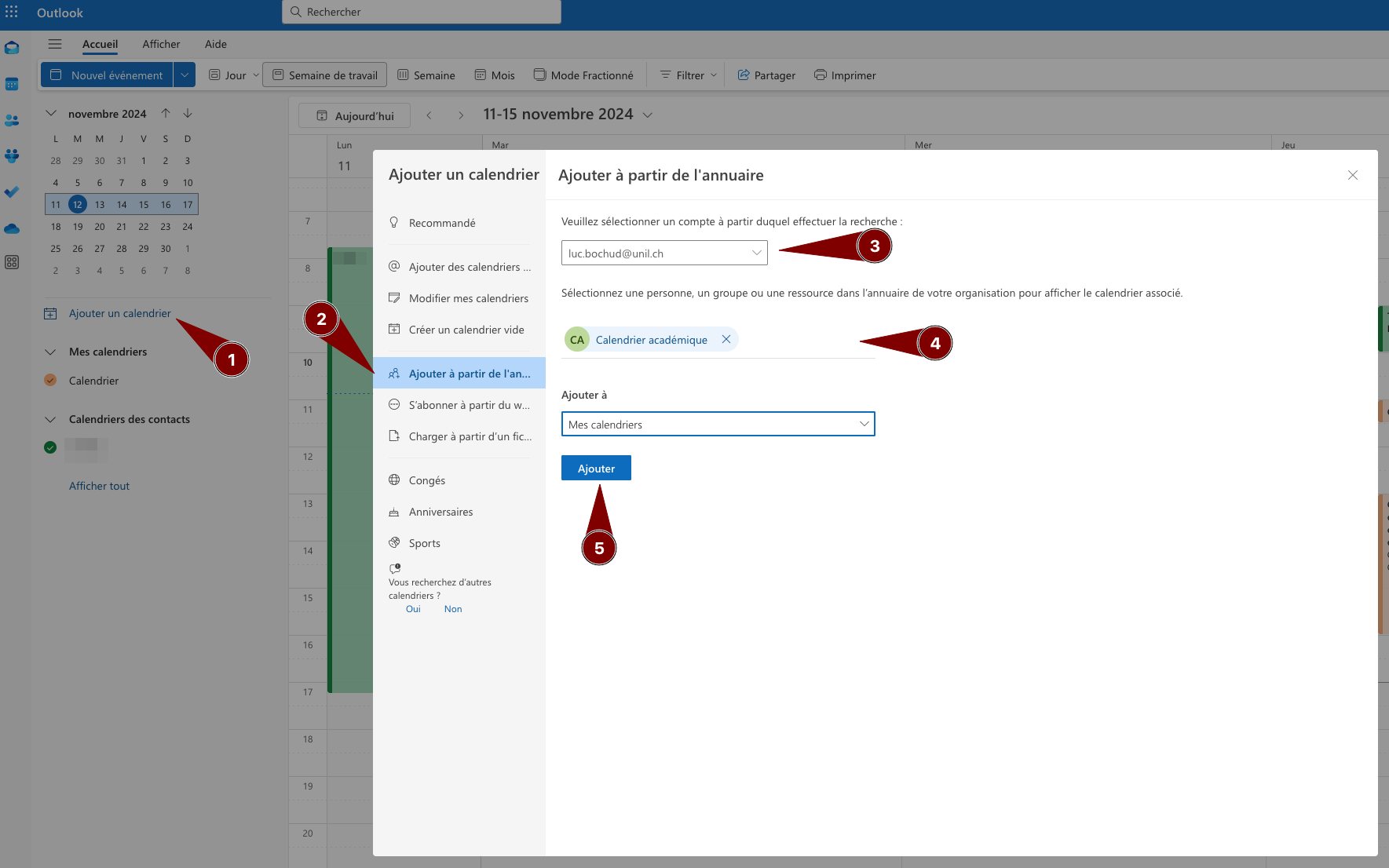
Task: Select Semaine de travail view
Action: 324,75
